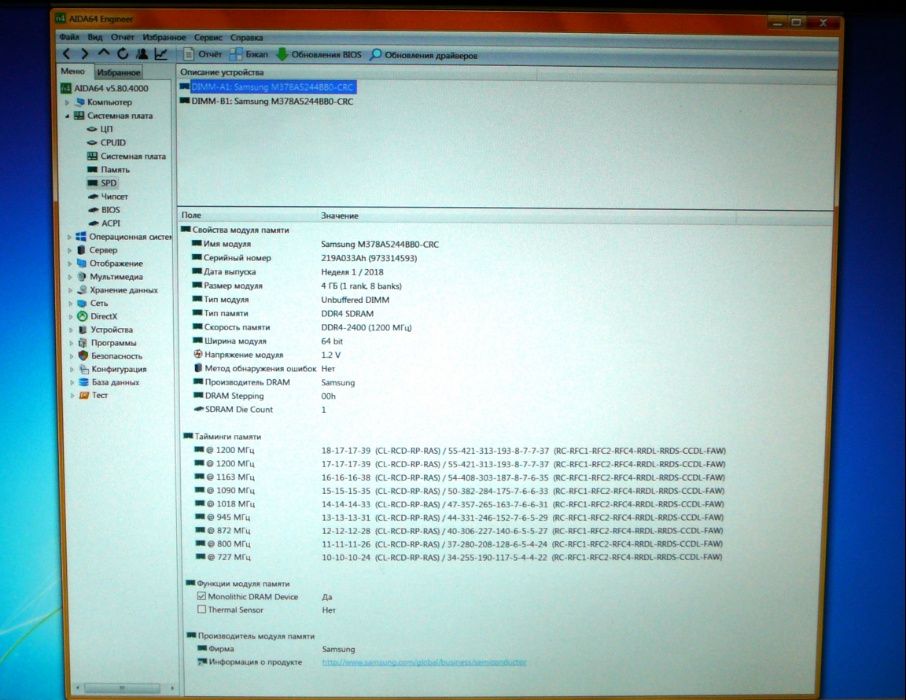Click Обновления BIOS toolbar button
Screen dimensions: 906x700
point(319,54)
